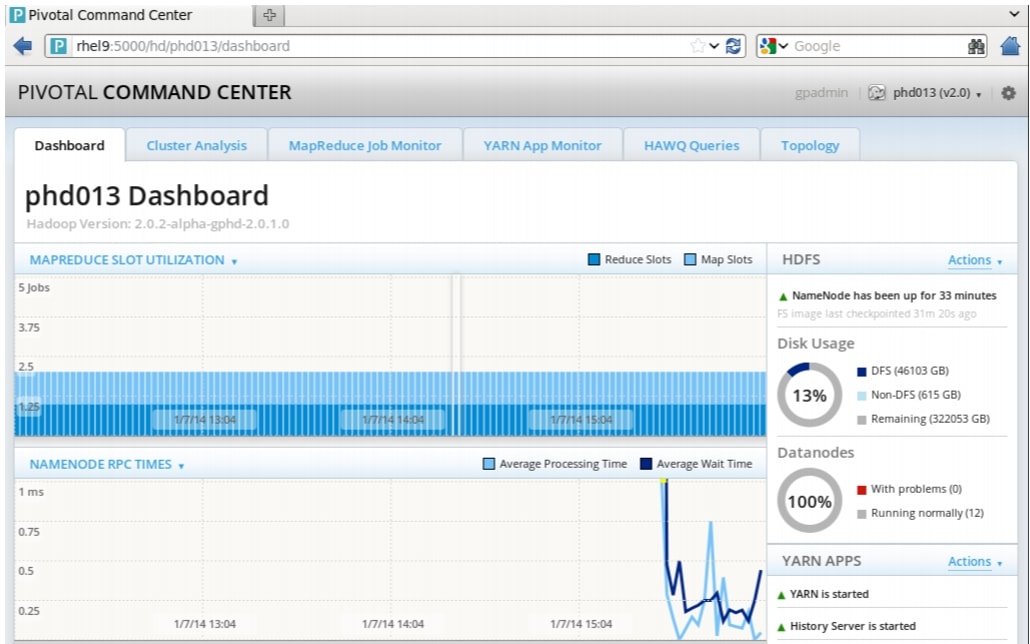Toggle the Map Slots legend swatch
Viewport: 1030px width, 644px height.
pos(690,260)
